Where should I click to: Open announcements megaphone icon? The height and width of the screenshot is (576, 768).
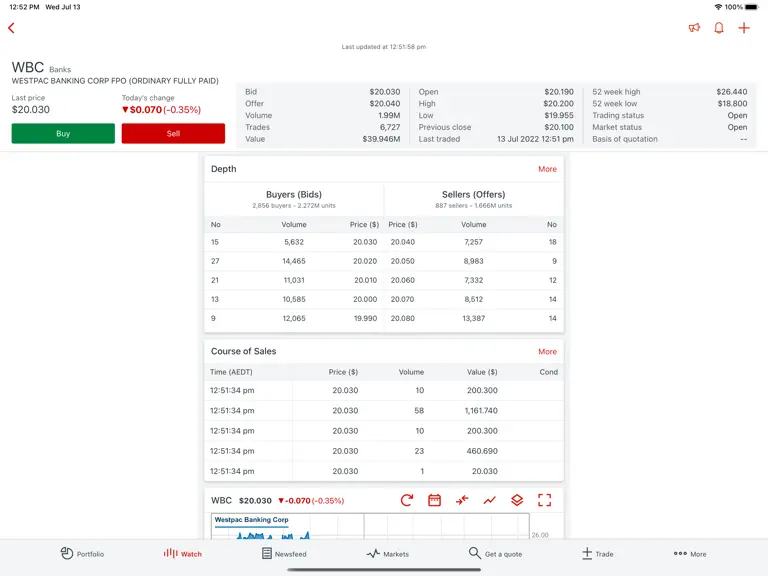click(694, 28)
